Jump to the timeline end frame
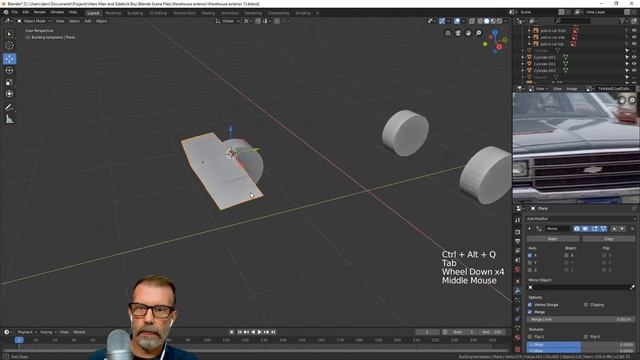The image size is (640, 360). (x=273, y=332)
